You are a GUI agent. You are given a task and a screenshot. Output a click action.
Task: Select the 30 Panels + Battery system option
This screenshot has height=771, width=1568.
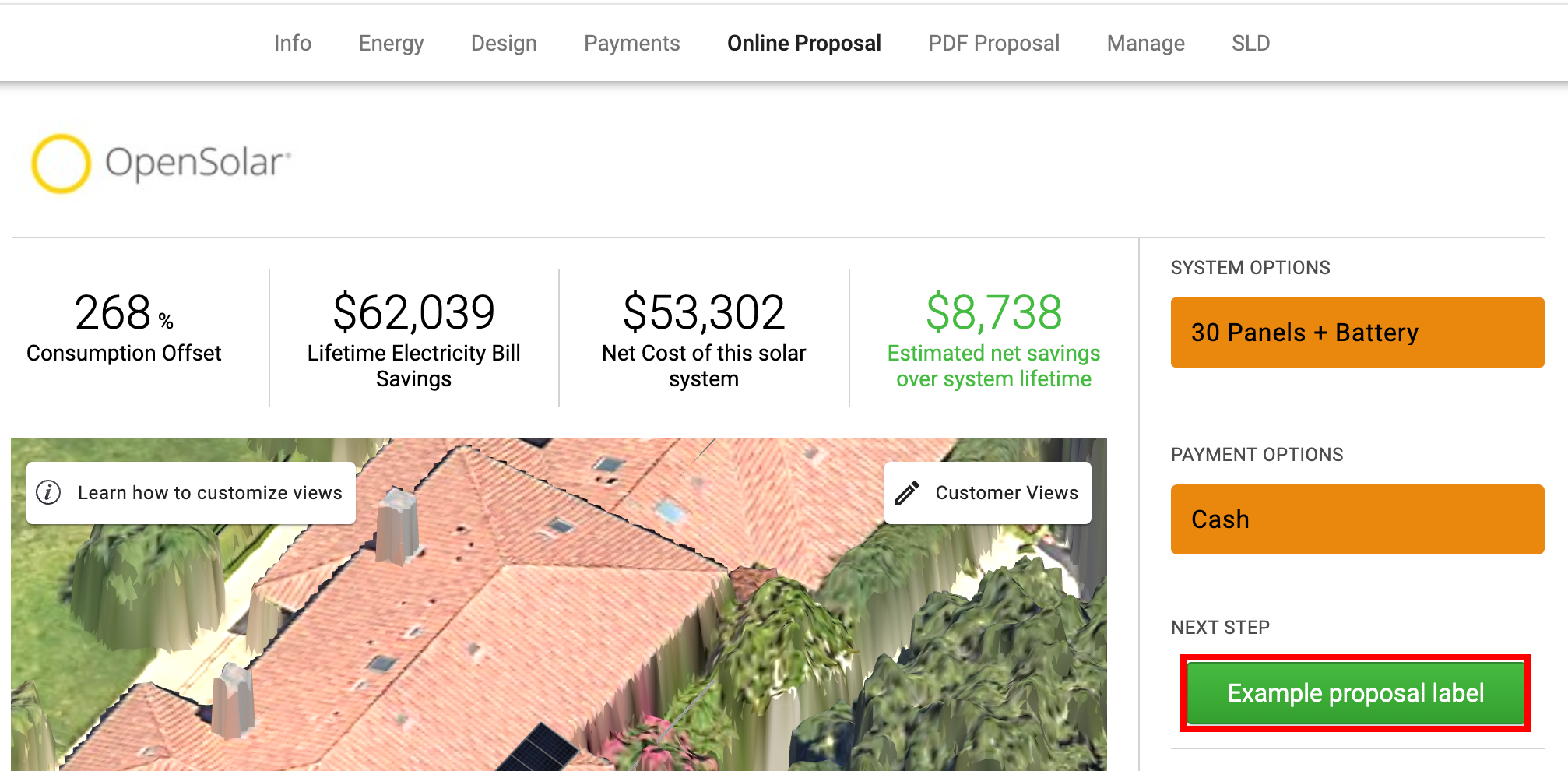(1357, 333)
